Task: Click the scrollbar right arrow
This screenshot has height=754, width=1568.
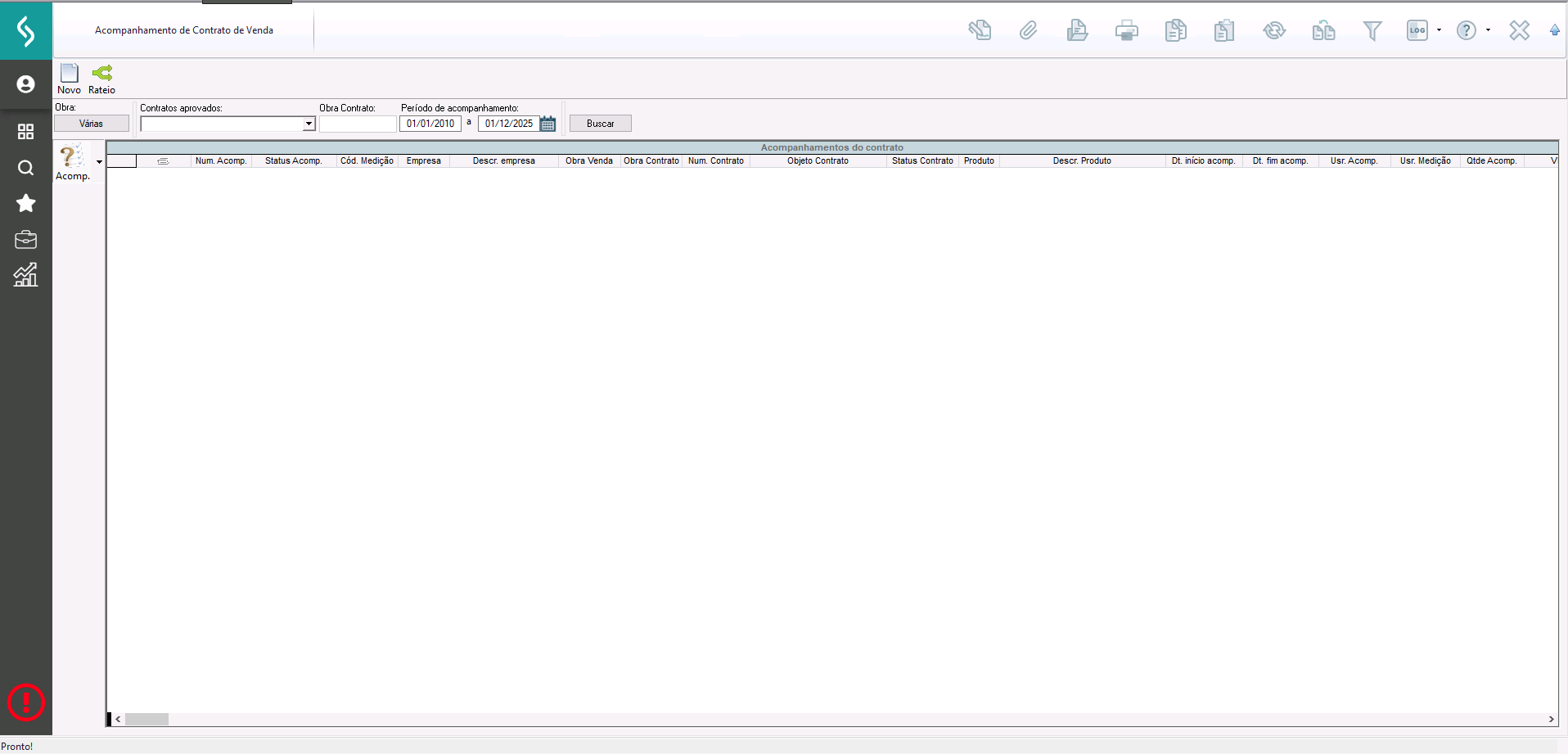Action: (x=1551, y=720)
